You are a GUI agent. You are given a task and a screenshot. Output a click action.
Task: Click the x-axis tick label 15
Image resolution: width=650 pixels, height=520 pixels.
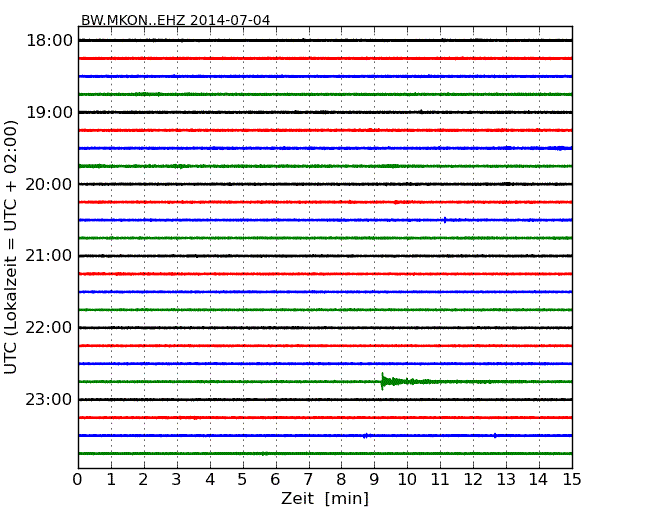572,479
